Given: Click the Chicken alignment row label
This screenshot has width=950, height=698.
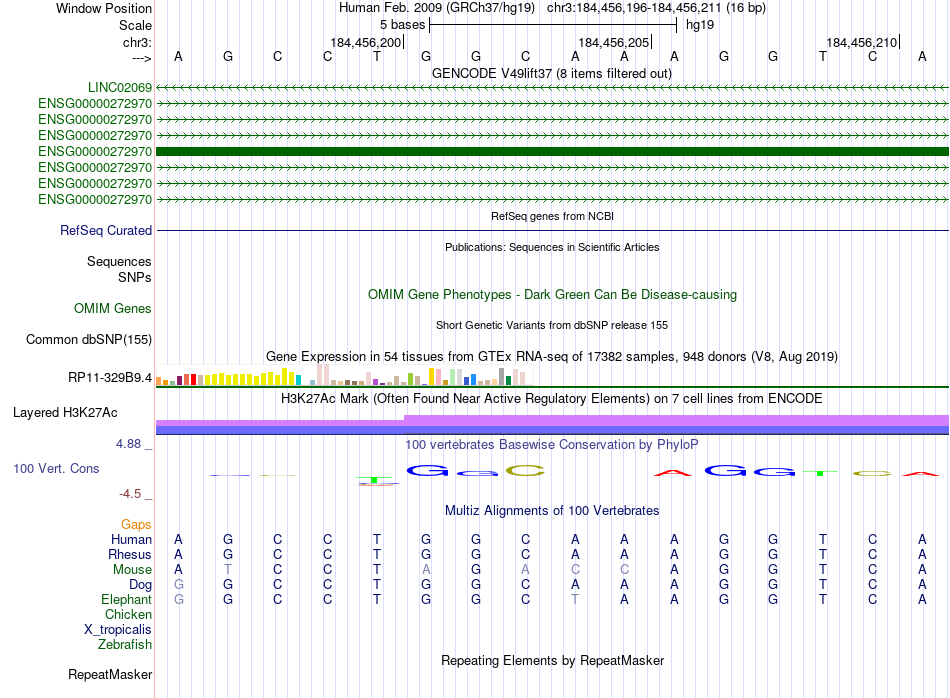Looking at the screenshot, I should coord(128,614).
